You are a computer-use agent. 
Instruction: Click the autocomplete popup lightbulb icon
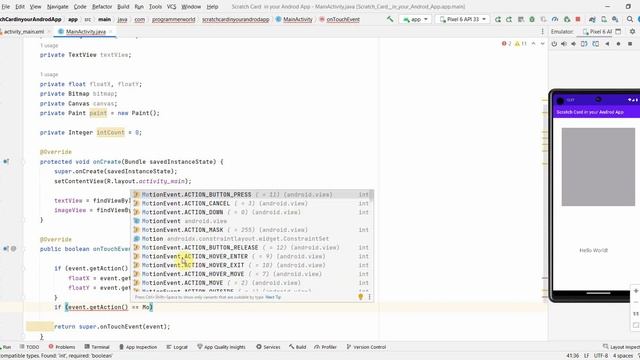pyautogui.click(x=360, y=297)
